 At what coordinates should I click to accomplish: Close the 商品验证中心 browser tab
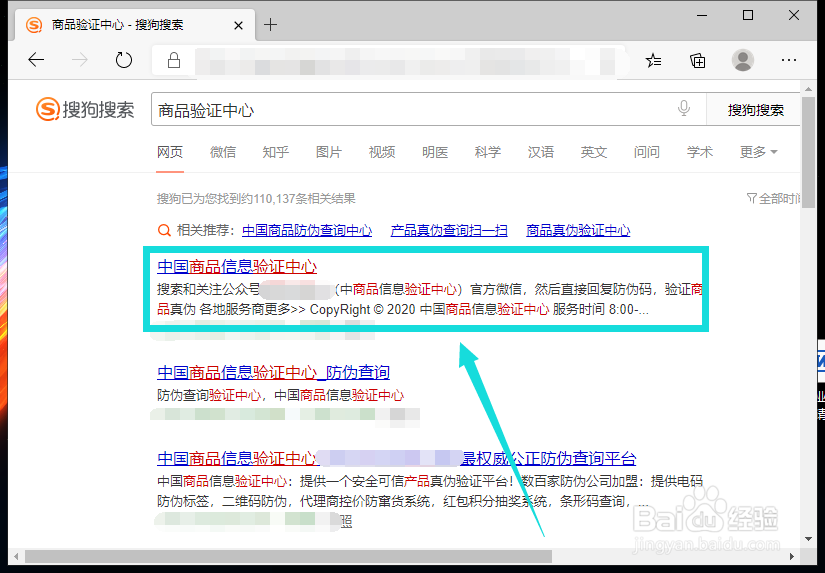tap(238, 25)
